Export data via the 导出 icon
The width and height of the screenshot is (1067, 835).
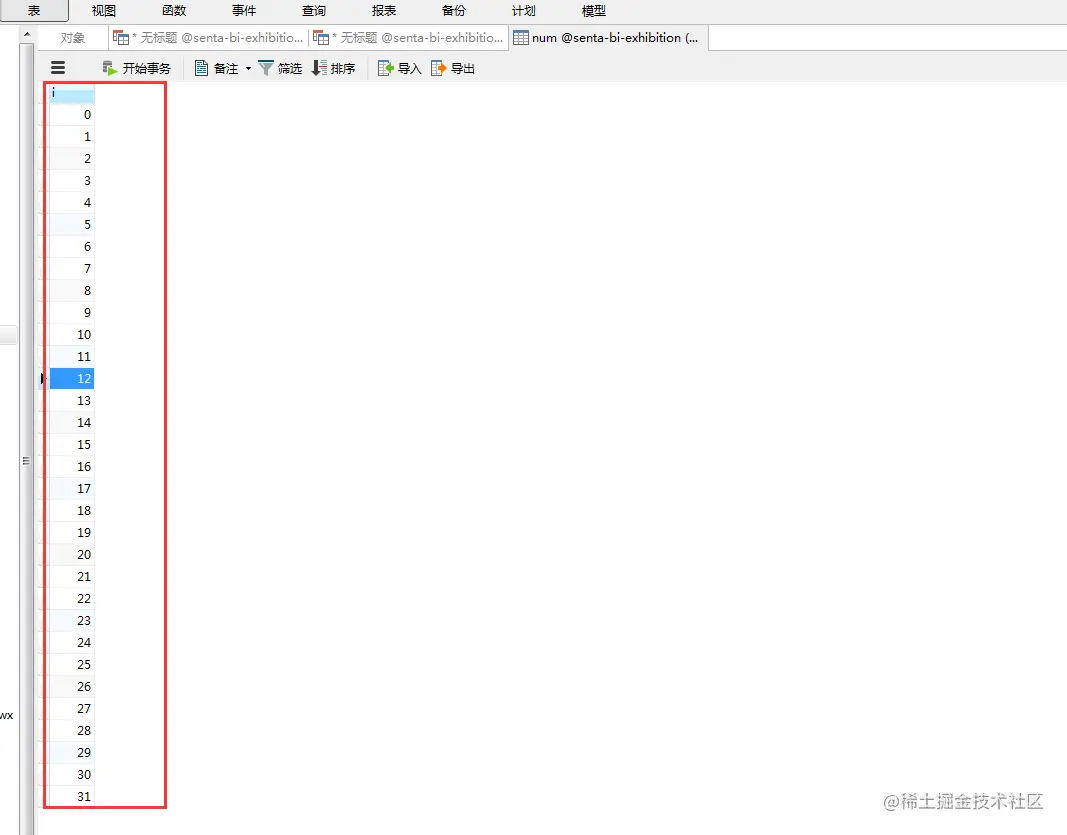(x=452, y=68)
